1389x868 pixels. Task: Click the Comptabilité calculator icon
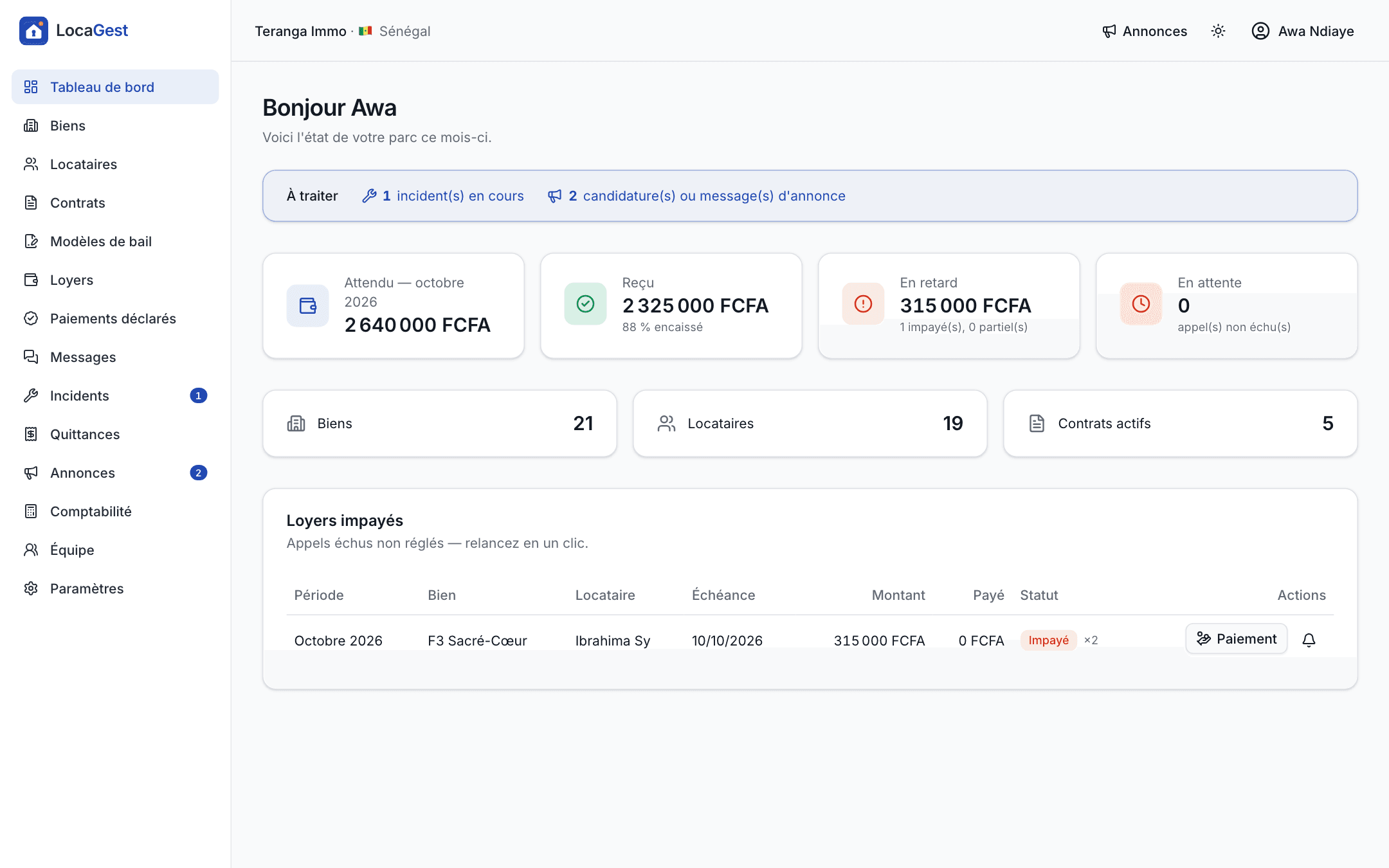31,511
